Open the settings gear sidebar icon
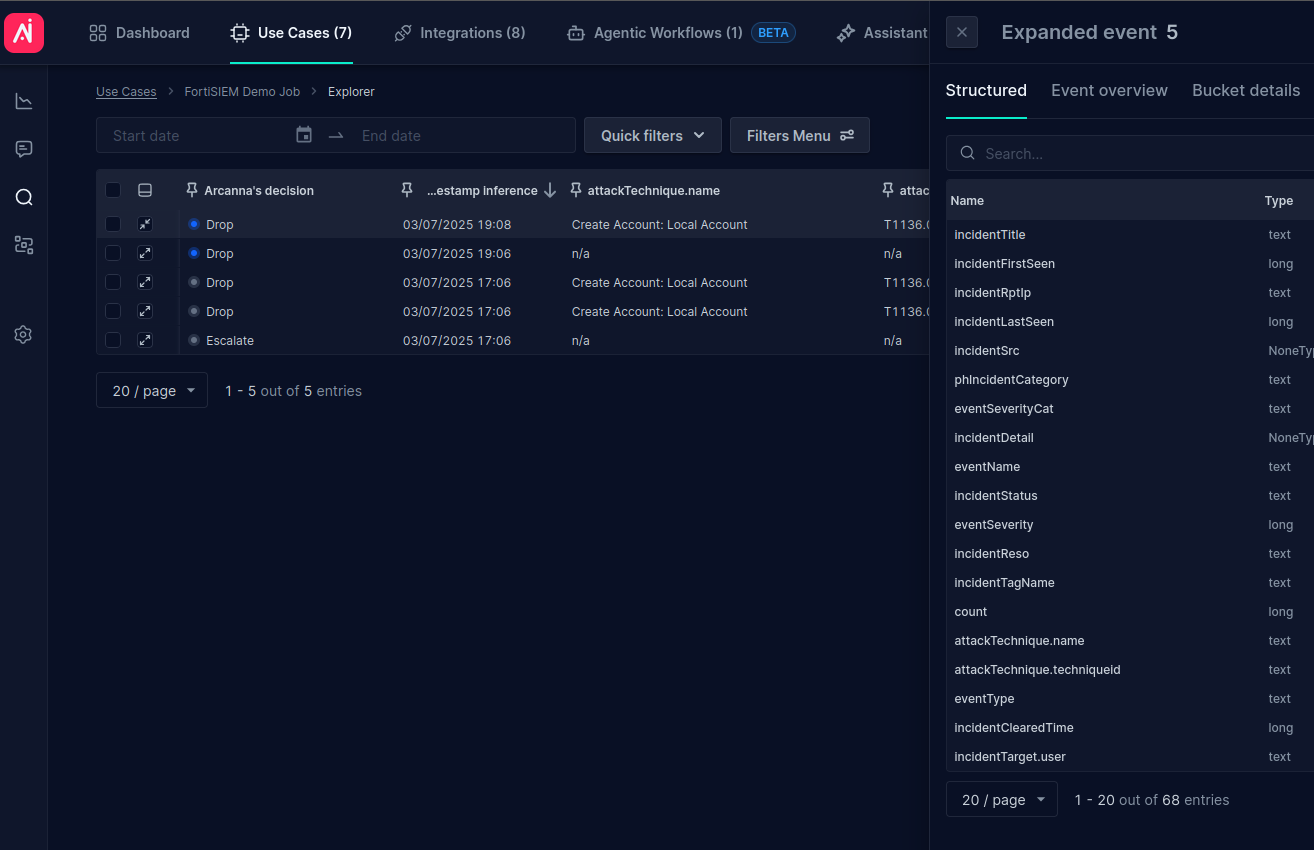The width and height of the screenshot is (1314, 850). coord(24,334)
